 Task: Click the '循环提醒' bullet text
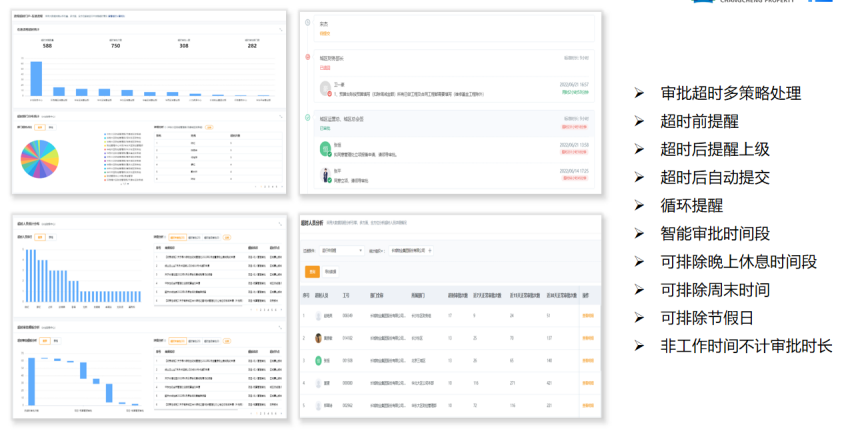tap(692, 206)
